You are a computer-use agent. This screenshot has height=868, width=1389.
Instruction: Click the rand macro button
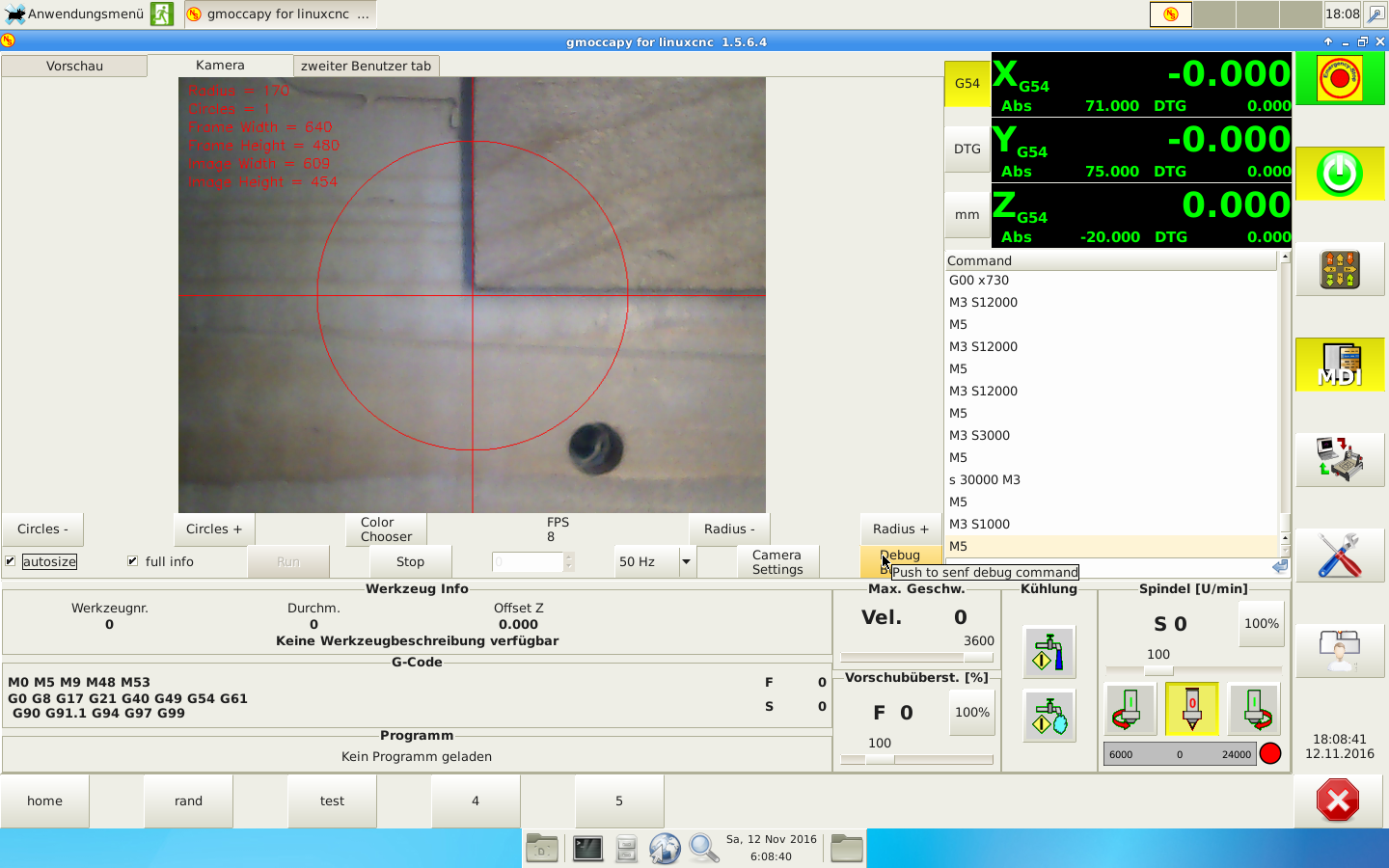[188, 800]
